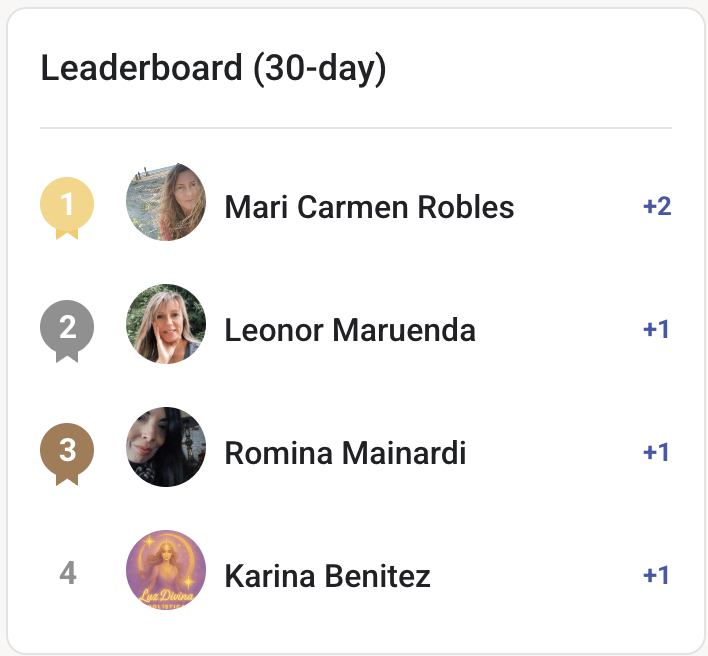Screen dimensions: 708x656
Task: Click the +2 points for Mari Carmen Robles
Action: (x=657, y=206)
